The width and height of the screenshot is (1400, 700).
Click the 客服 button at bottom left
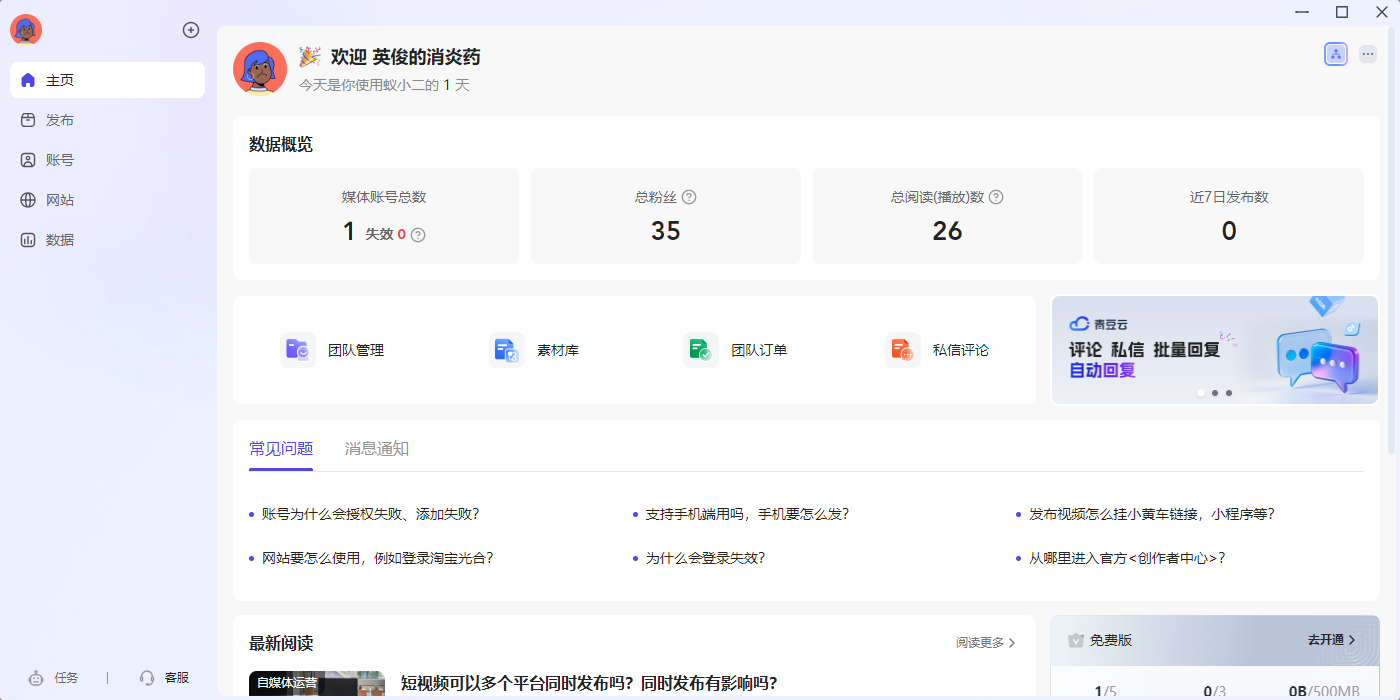pyautogui.click(x=165, y=678)
